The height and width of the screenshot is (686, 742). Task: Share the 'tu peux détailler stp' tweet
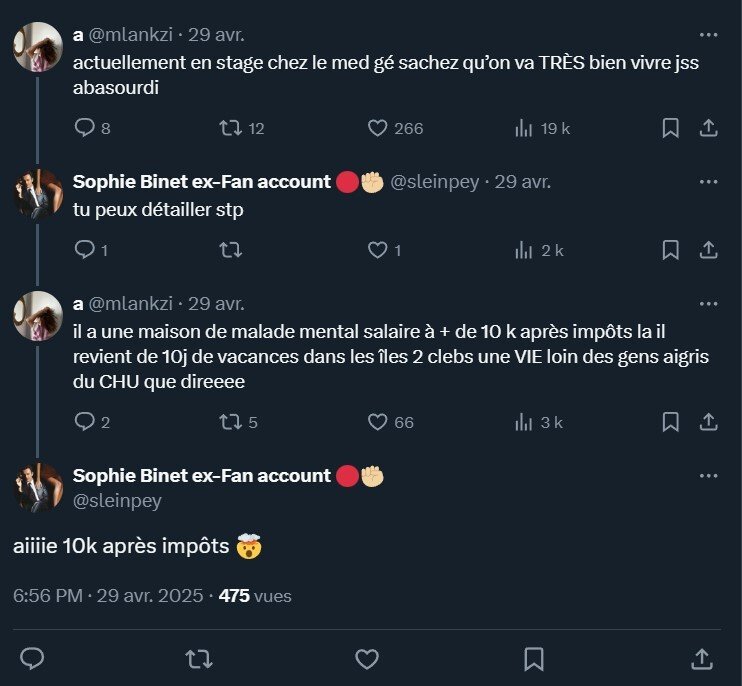707,250
